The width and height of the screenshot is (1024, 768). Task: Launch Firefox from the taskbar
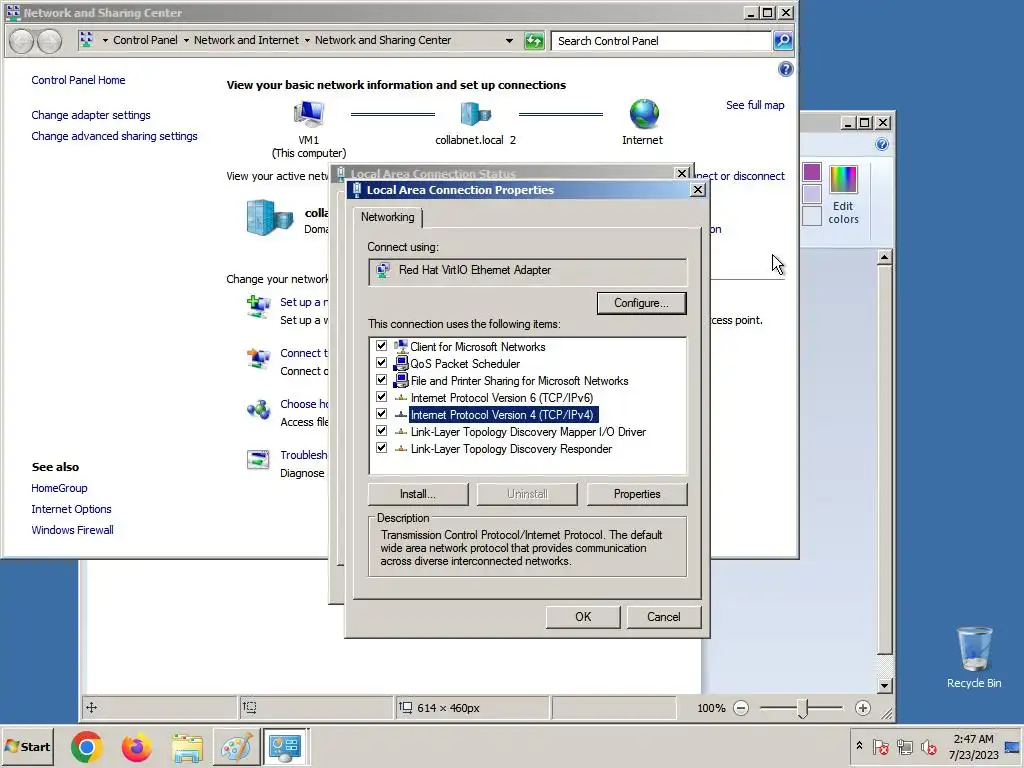pyautogui.click(x=136, y=746)
